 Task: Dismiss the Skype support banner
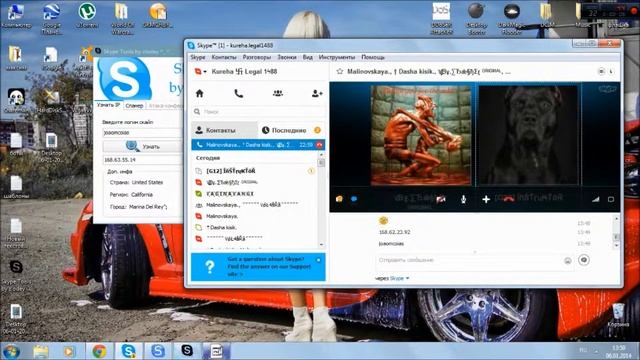319,260
